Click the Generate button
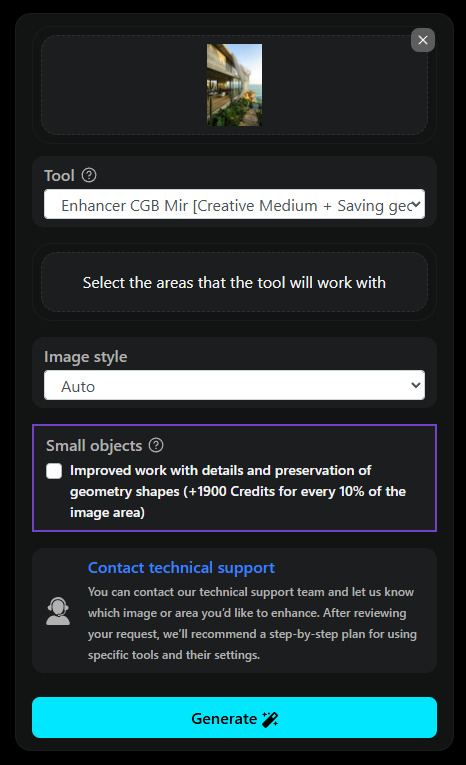Image resolution: width=466 pixels, height=765 pixels. [x=234, y=717]
